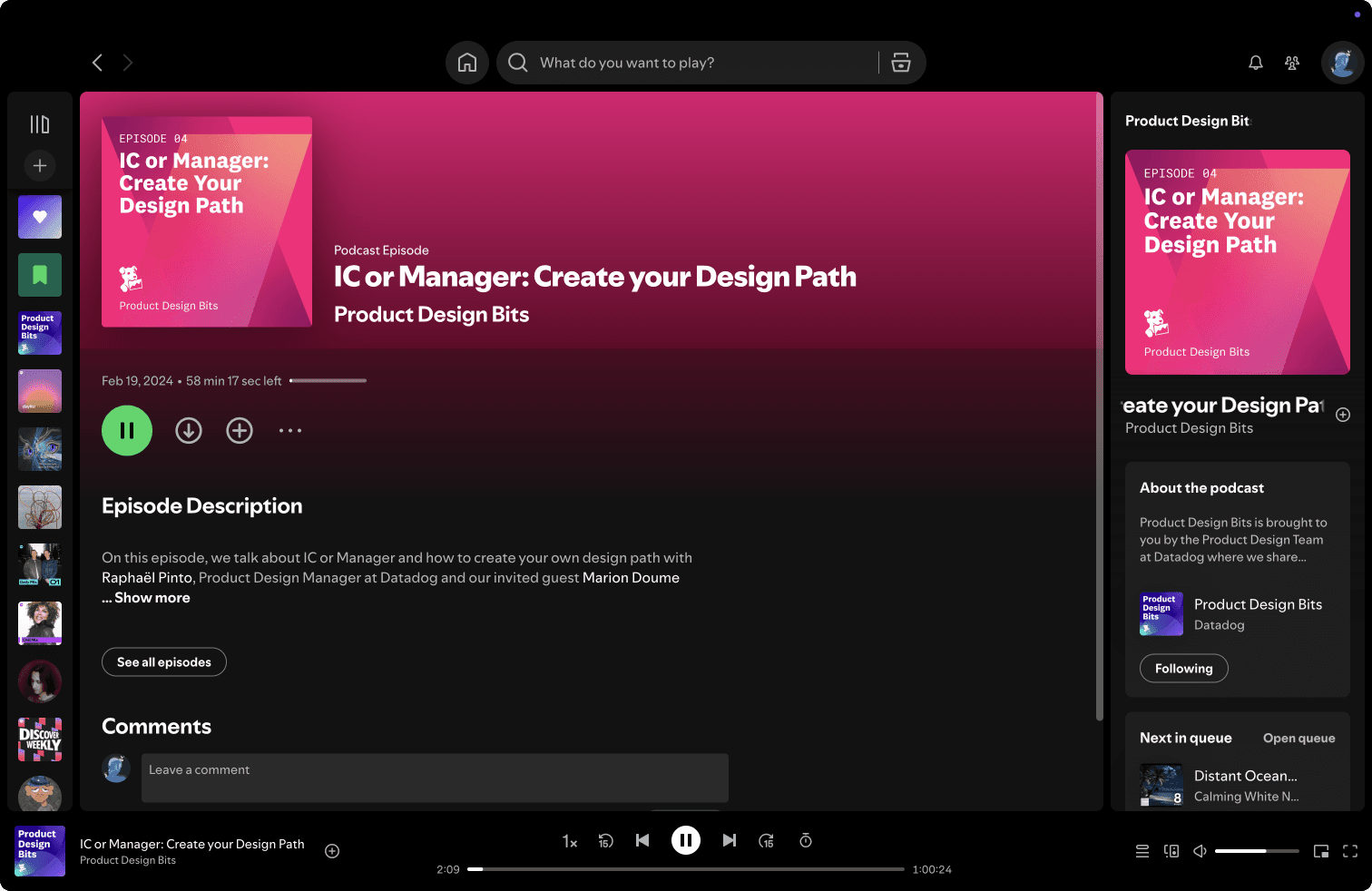Change playback speed 1x control
1372x891 pixels.
[x=569, y=841]
